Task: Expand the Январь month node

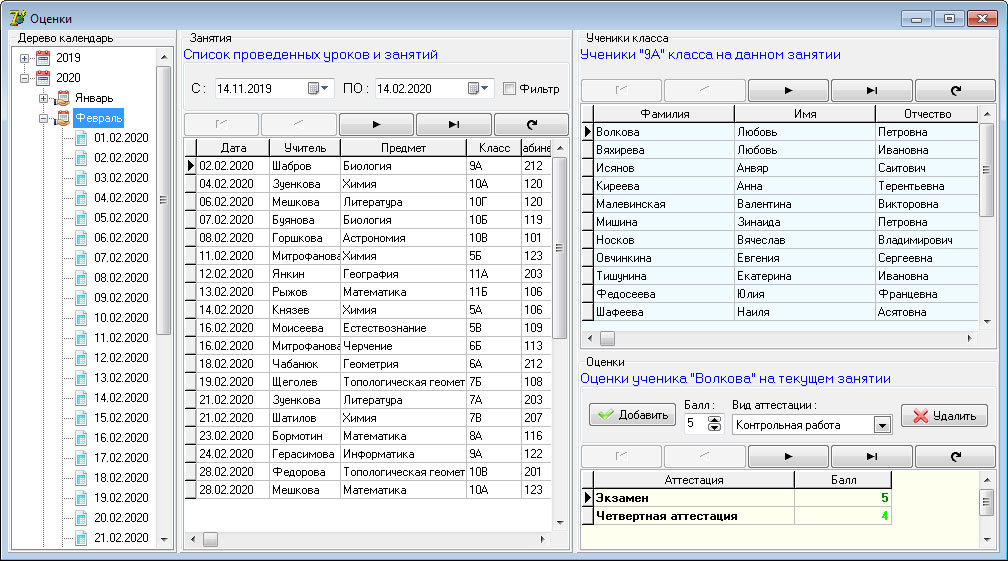Action: pyautogui.click(x=44, y=98)
